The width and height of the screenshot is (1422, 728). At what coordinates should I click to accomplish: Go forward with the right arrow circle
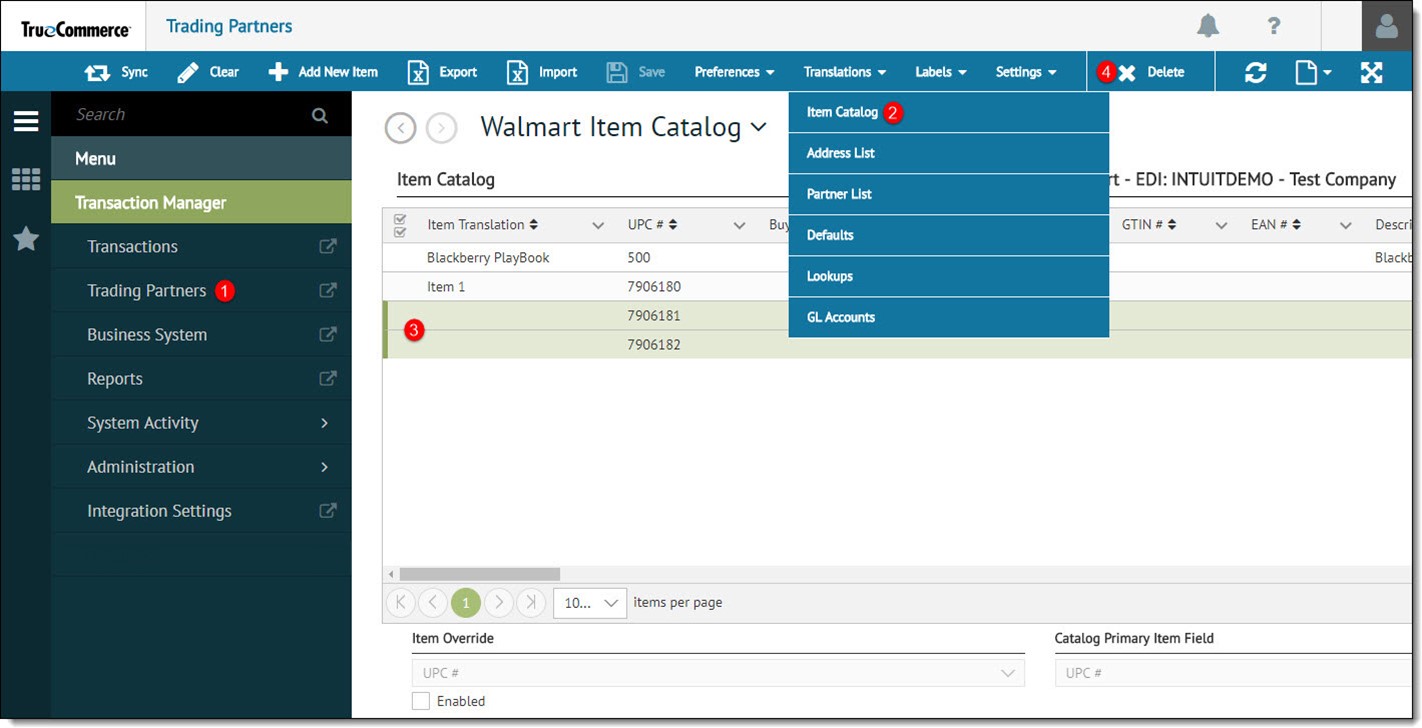point(442,128)
